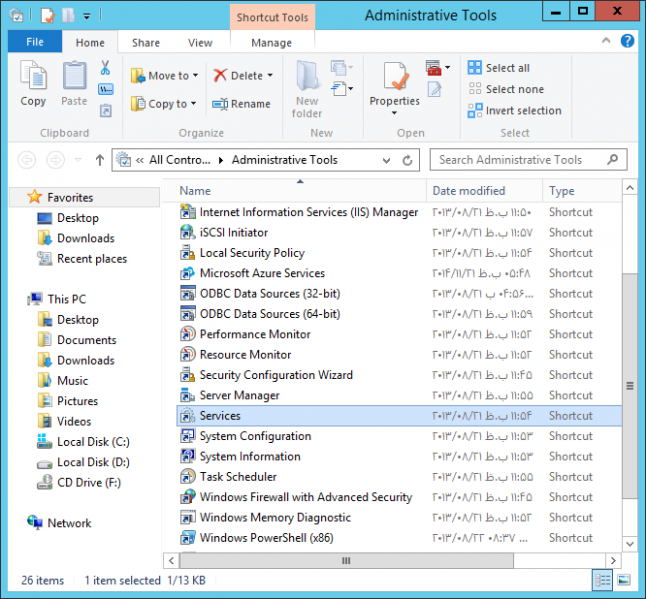Image resolution: width=646 pixels, height=599 pixels.
Task: Click the Server Manager icon
Action: pyautogui.click(x=188, y=395)
